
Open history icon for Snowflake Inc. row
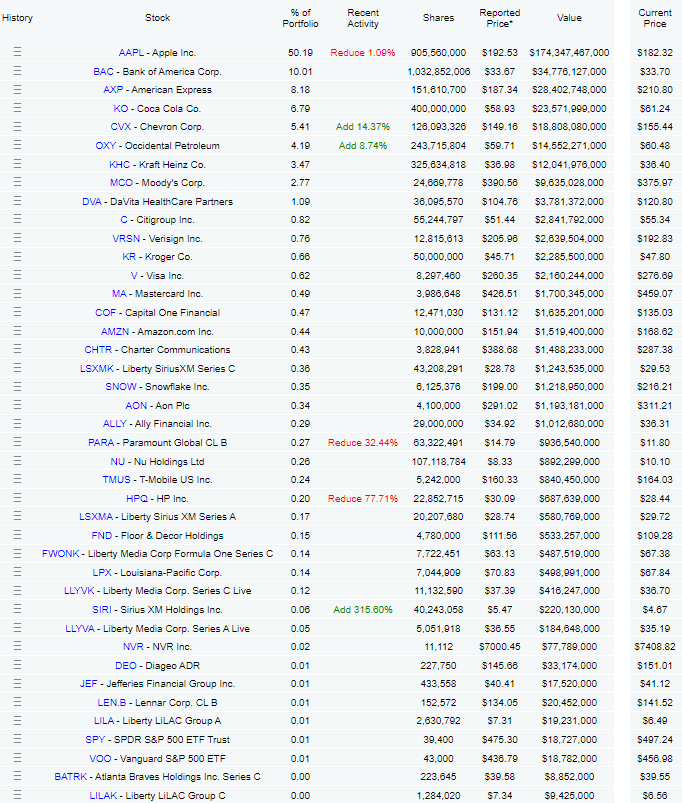click(x=17, y=387)
